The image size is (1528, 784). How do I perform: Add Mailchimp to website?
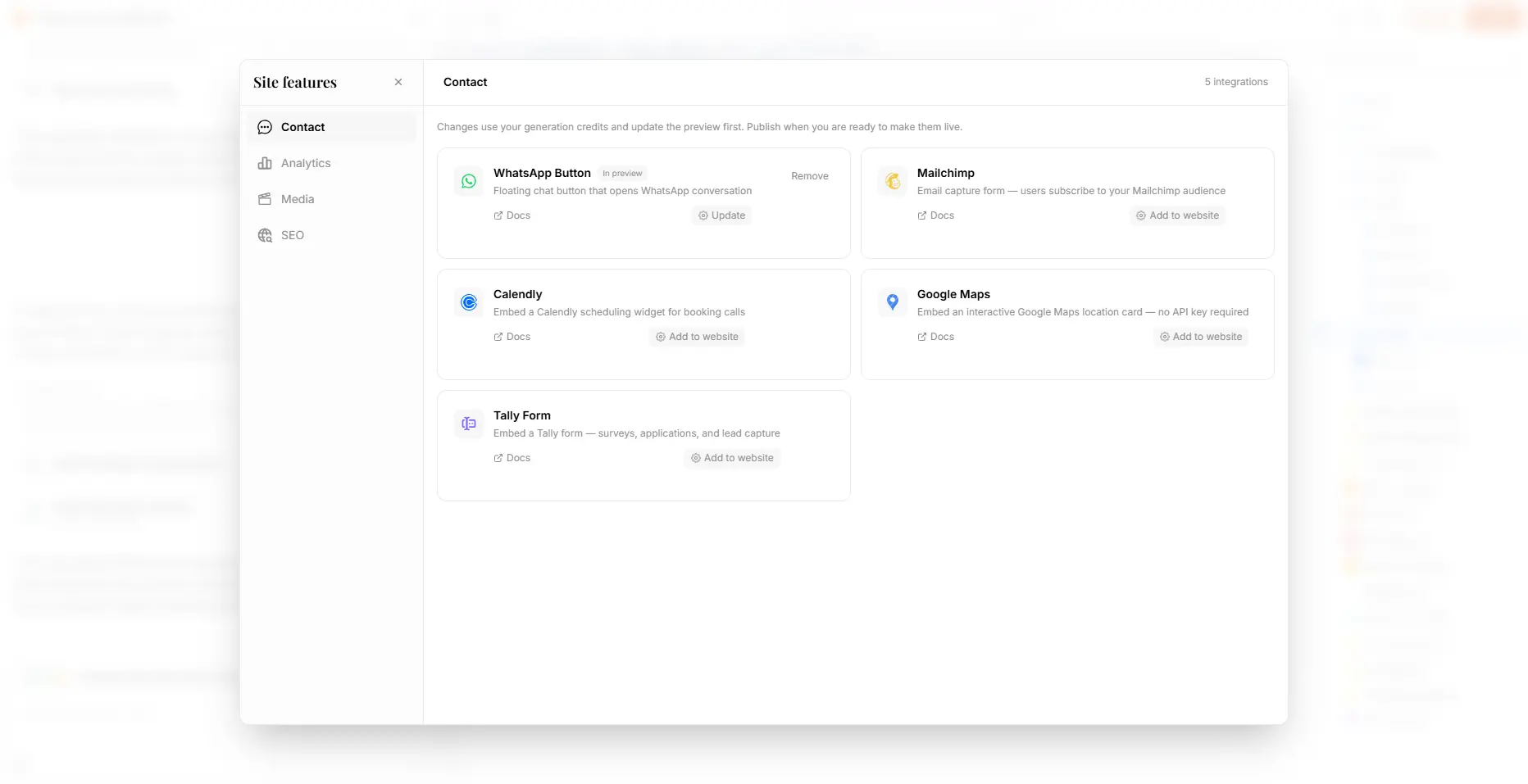[1178, 215]
